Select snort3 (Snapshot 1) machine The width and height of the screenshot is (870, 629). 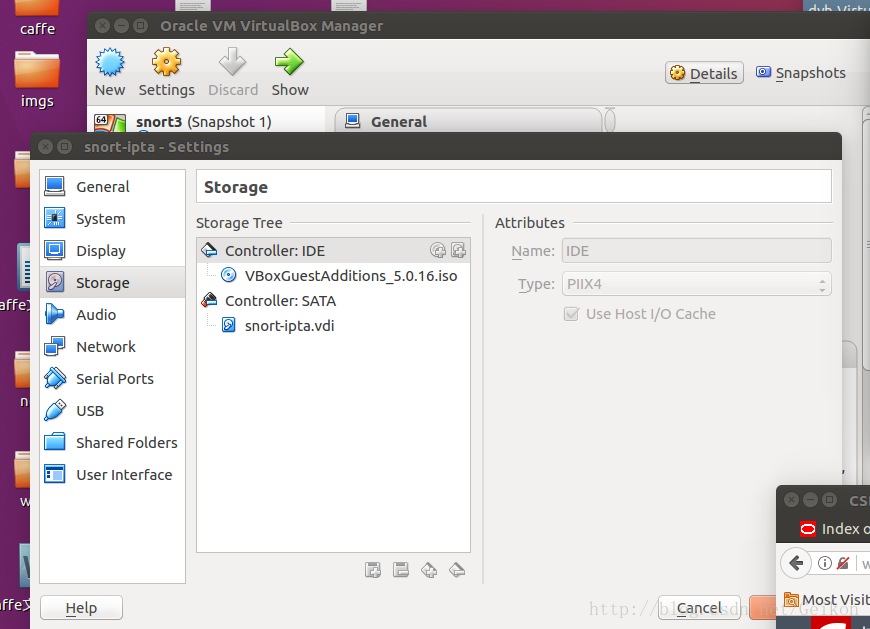[x=206, y=121]
